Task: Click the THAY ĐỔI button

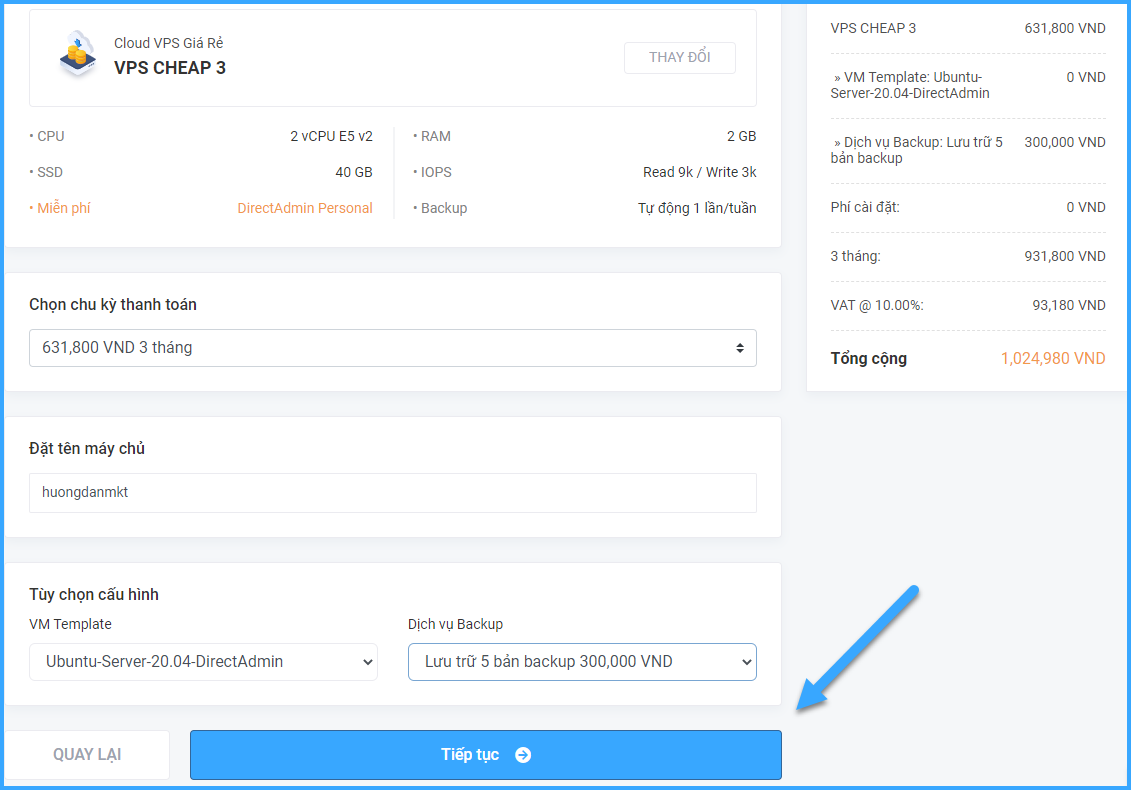Action: click(679, 58)
